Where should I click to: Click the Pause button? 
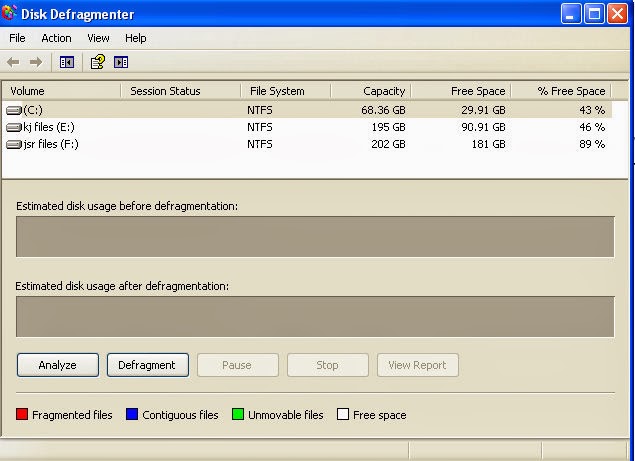pos(238,365)
